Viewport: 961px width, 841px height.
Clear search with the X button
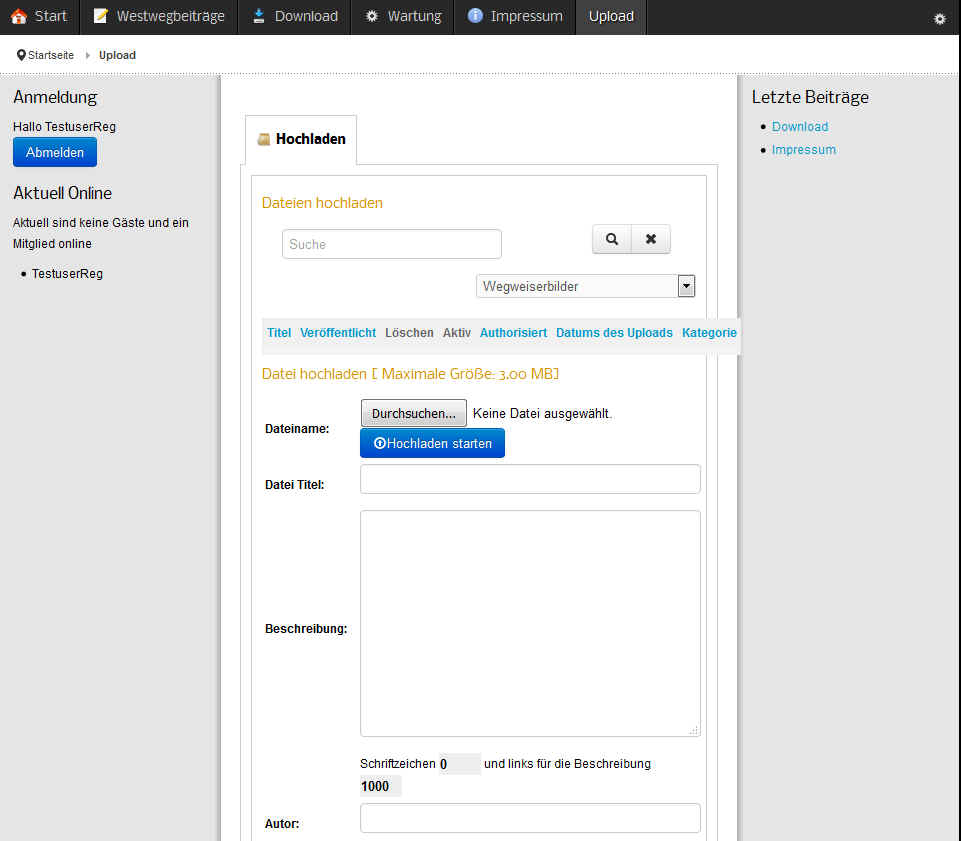651,239
